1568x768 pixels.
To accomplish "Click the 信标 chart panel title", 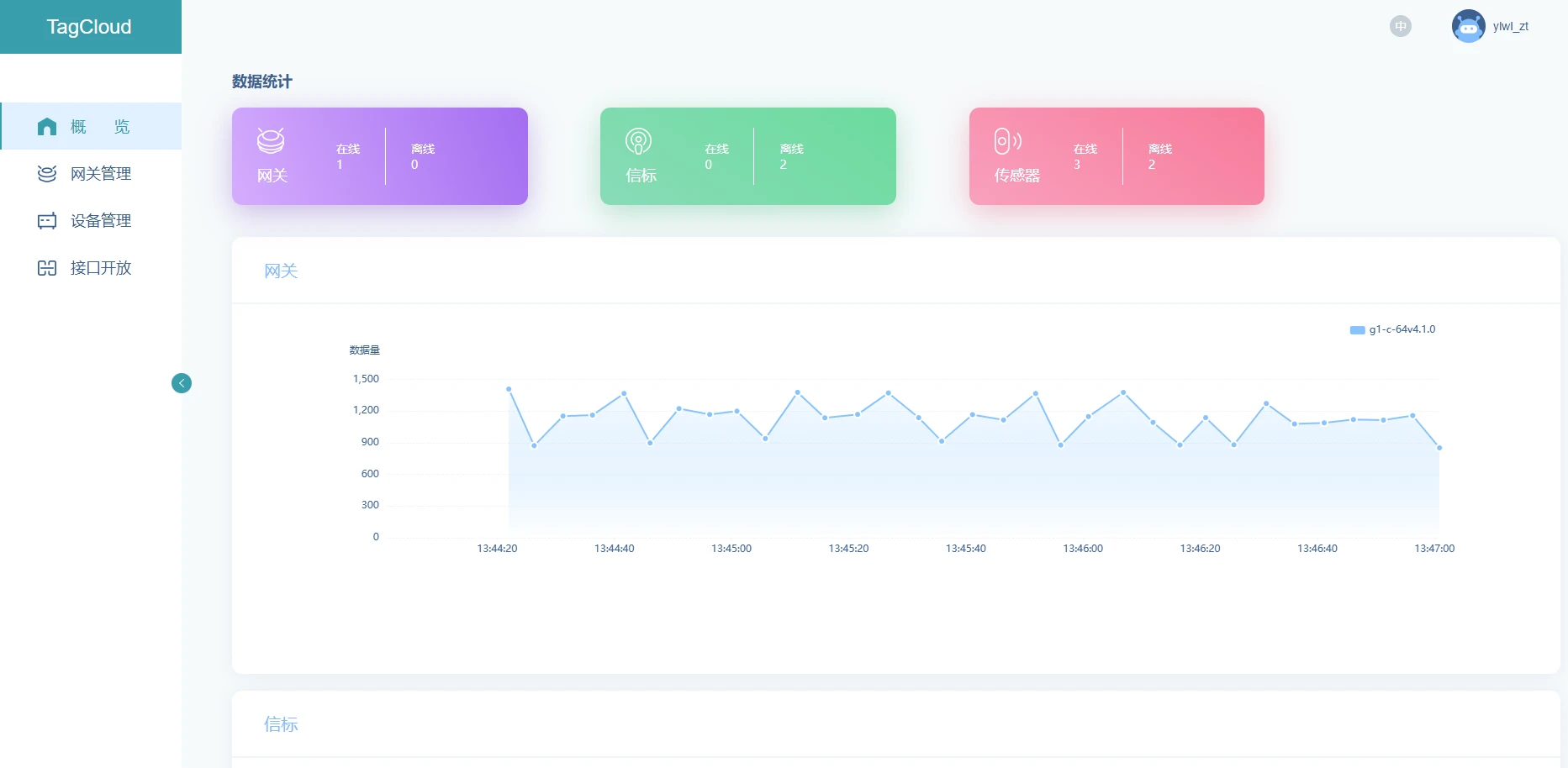I will pos(281,724).
